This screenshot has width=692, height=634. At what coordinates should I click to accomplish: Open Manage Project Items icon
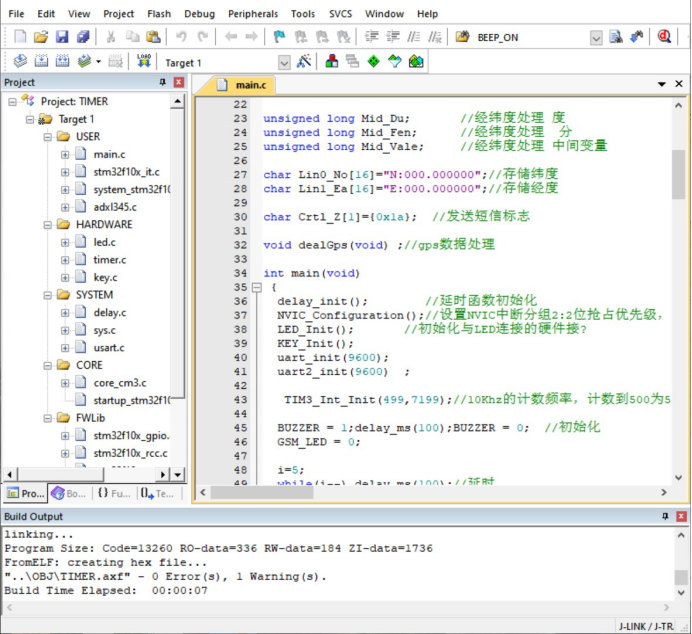[331, 61]
